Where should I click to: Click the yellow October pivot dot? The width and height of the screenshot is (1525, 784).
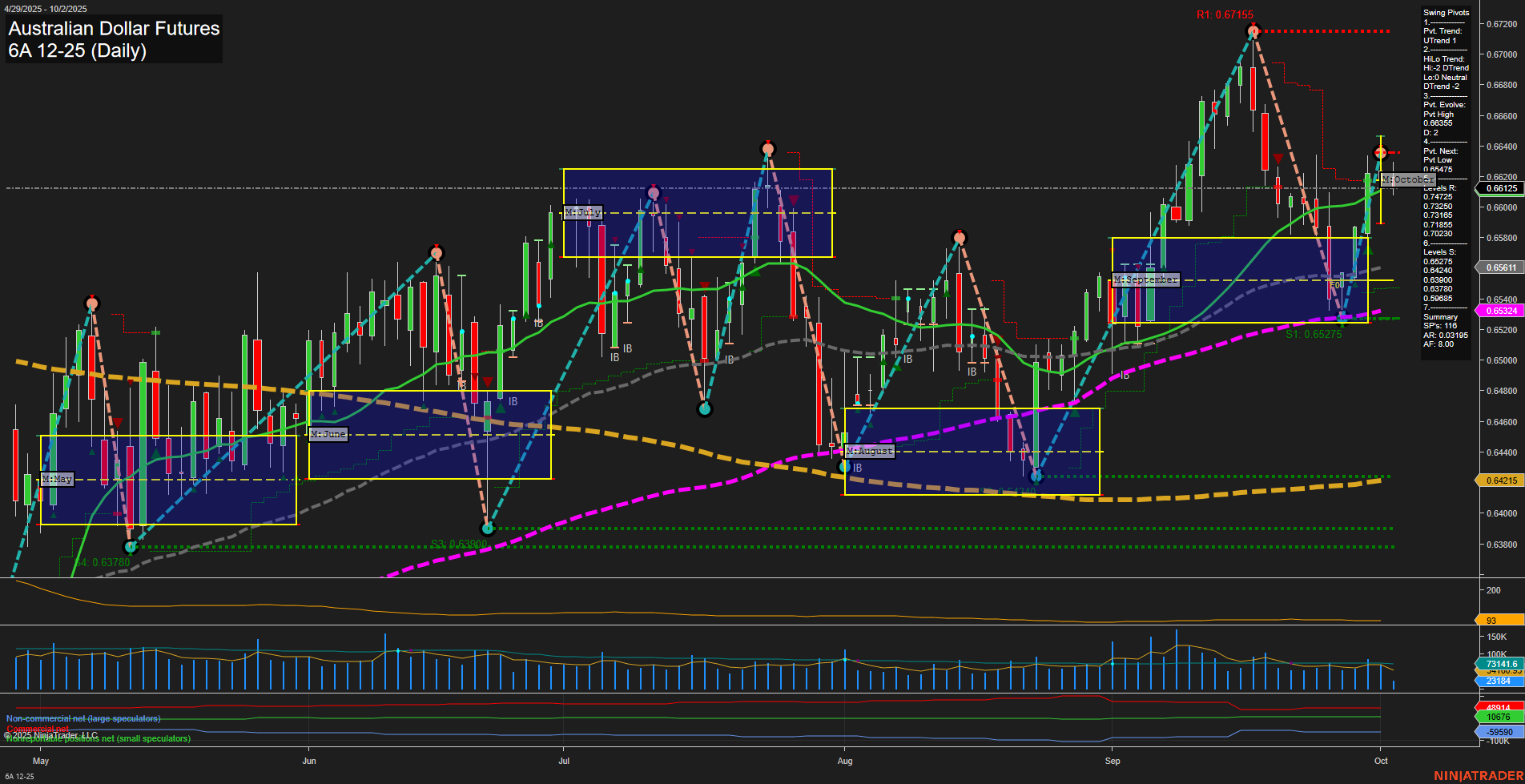coord(1380,152)
